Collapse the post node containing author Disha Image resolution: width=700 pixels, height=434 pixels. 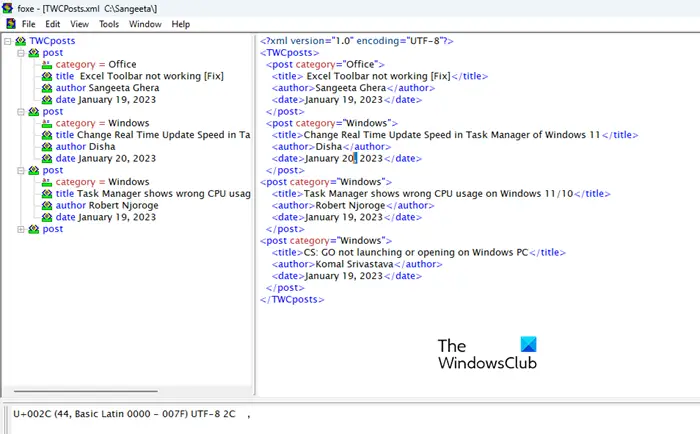click(21, 112)
